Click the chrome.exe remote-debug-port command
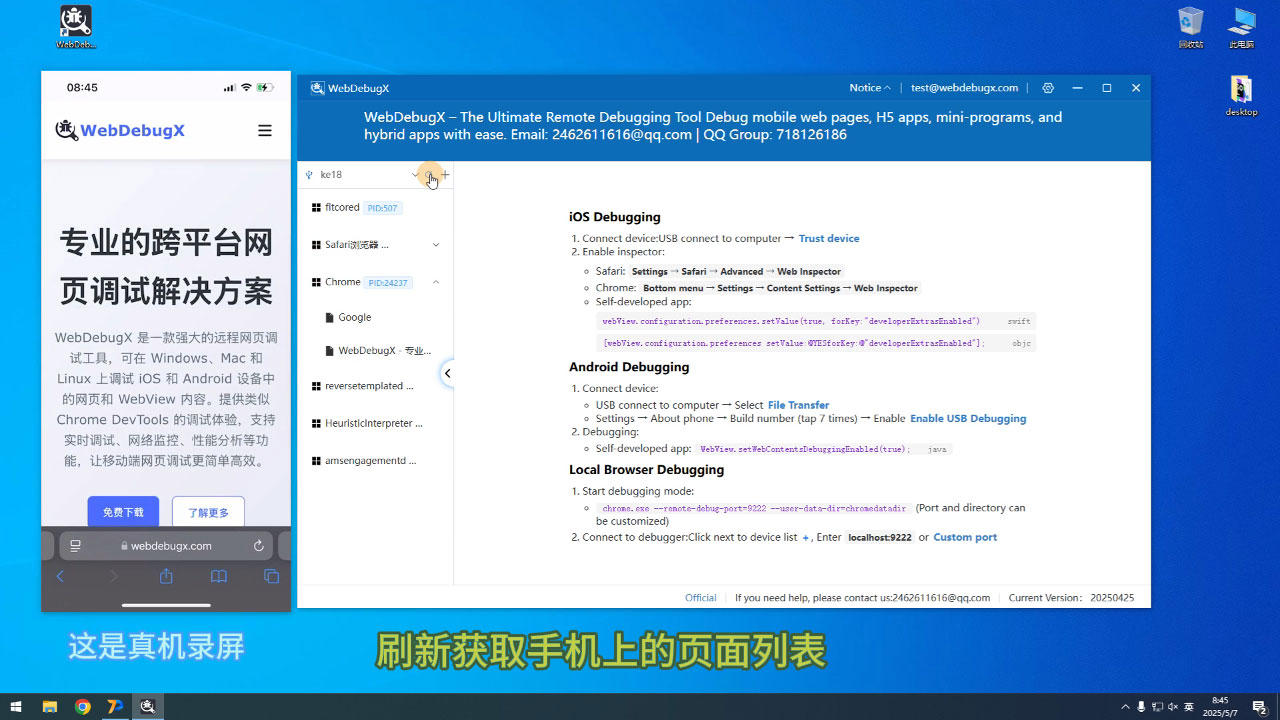 [754, 508]
